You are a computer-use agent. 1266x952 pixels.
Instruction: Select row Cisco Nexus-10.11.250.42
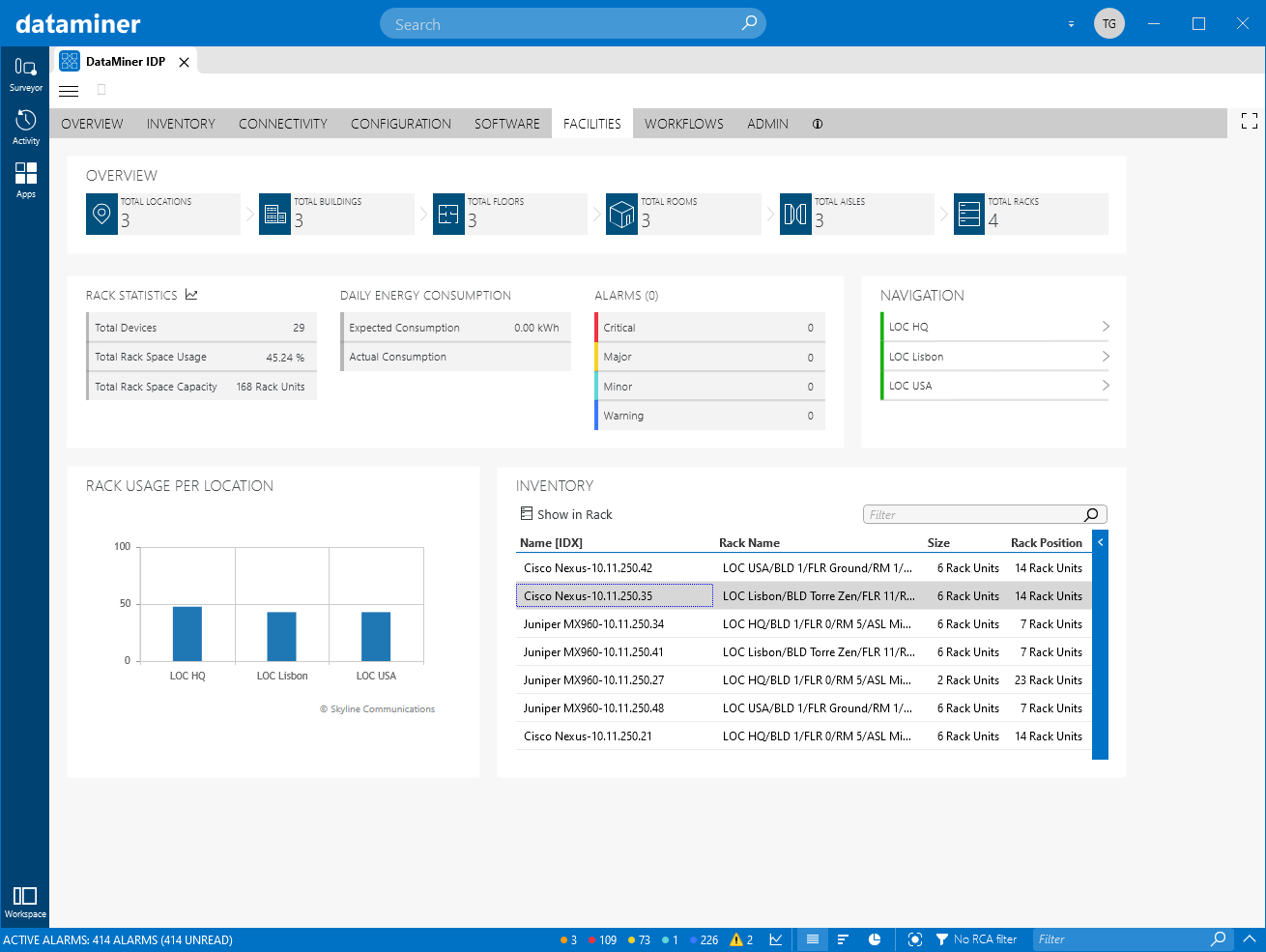click(804, 568)
